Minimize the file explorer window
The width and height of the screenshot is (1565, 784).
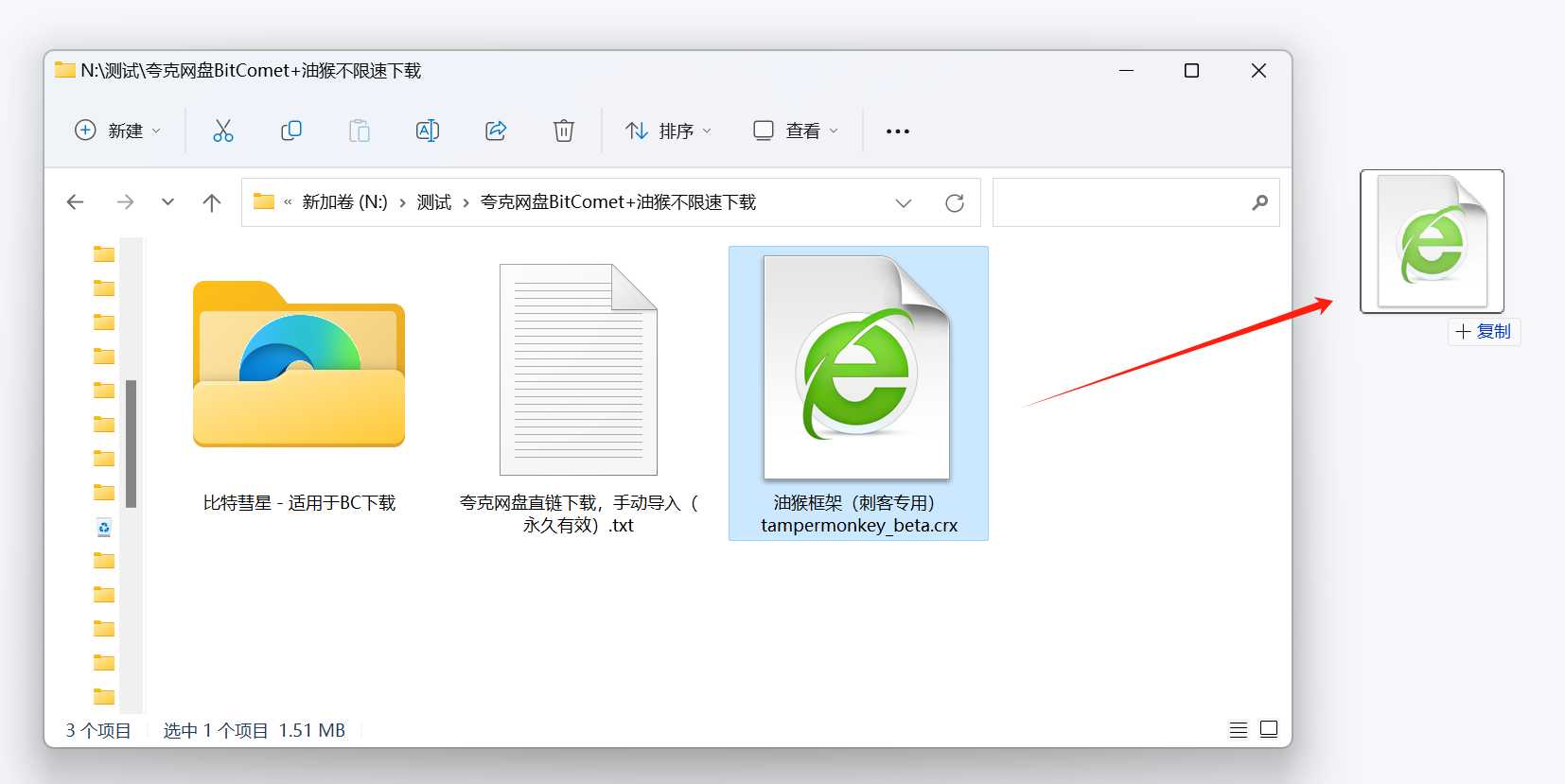coord(1126,71)
